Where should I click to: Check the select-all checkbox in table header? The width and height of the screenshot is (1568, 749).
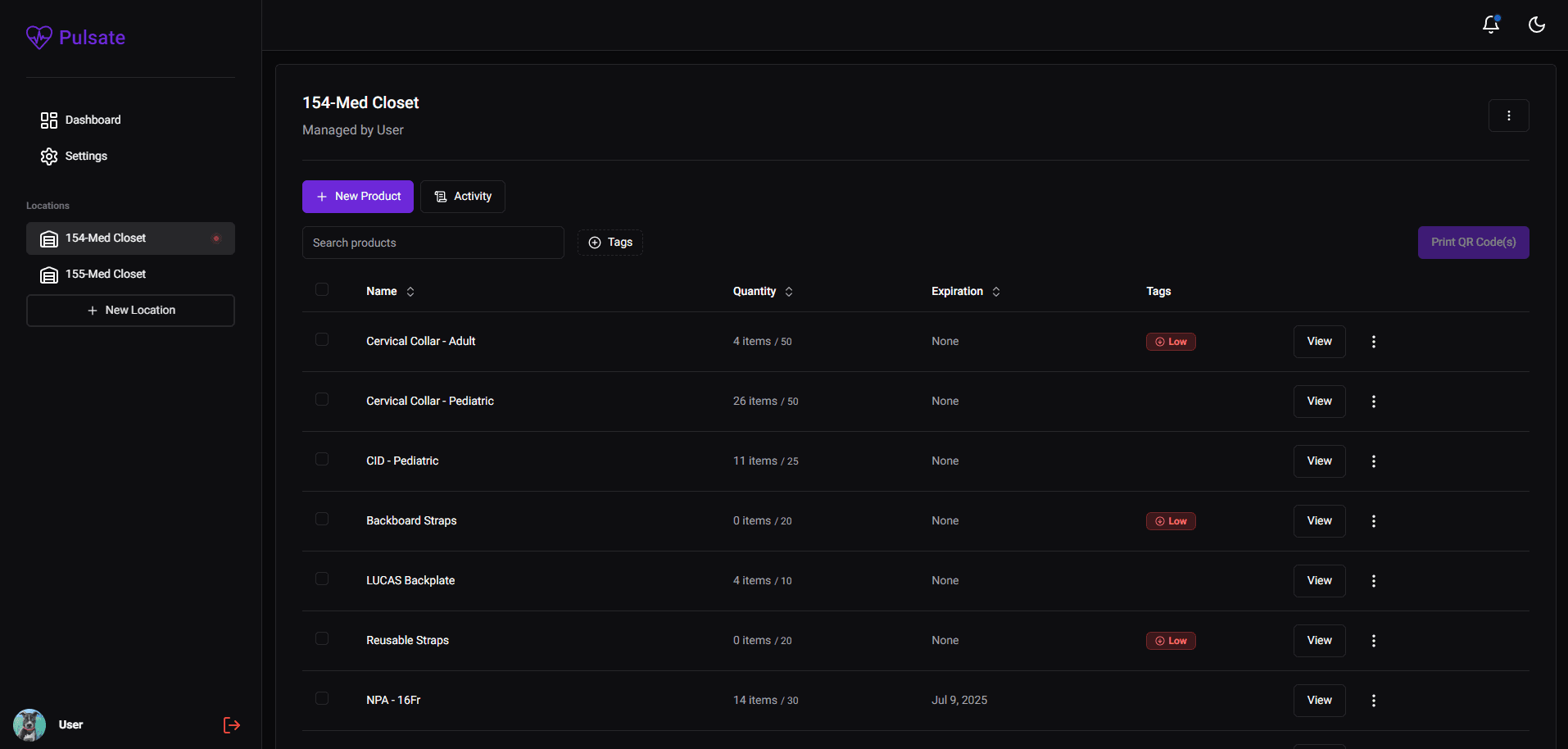pos(322,289)
